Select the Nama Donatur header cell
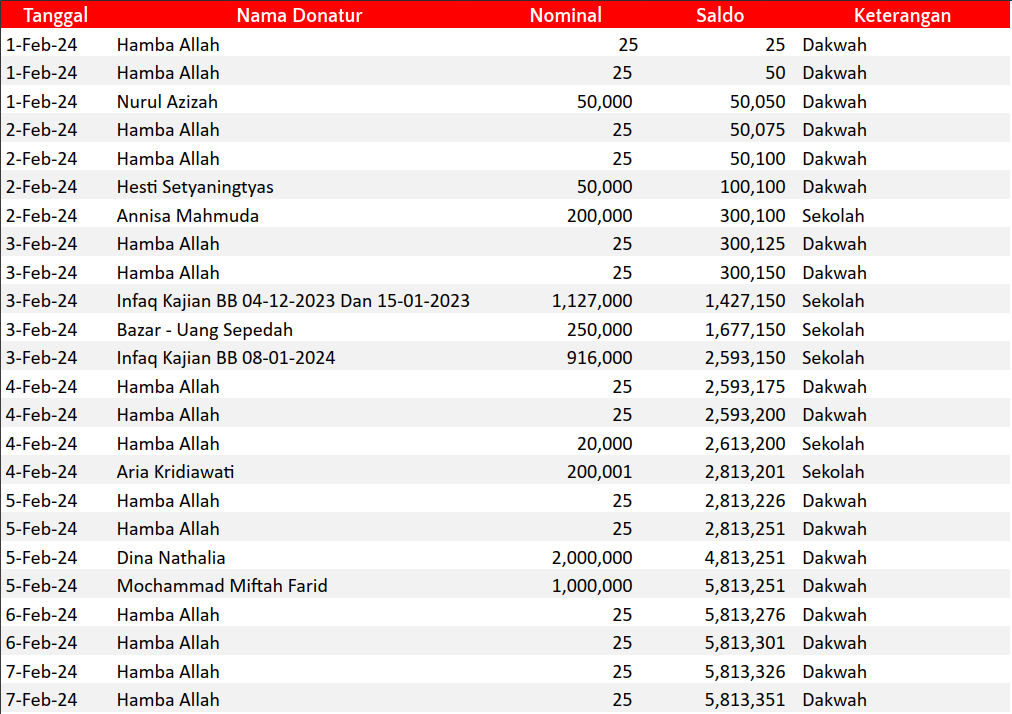 299,15
